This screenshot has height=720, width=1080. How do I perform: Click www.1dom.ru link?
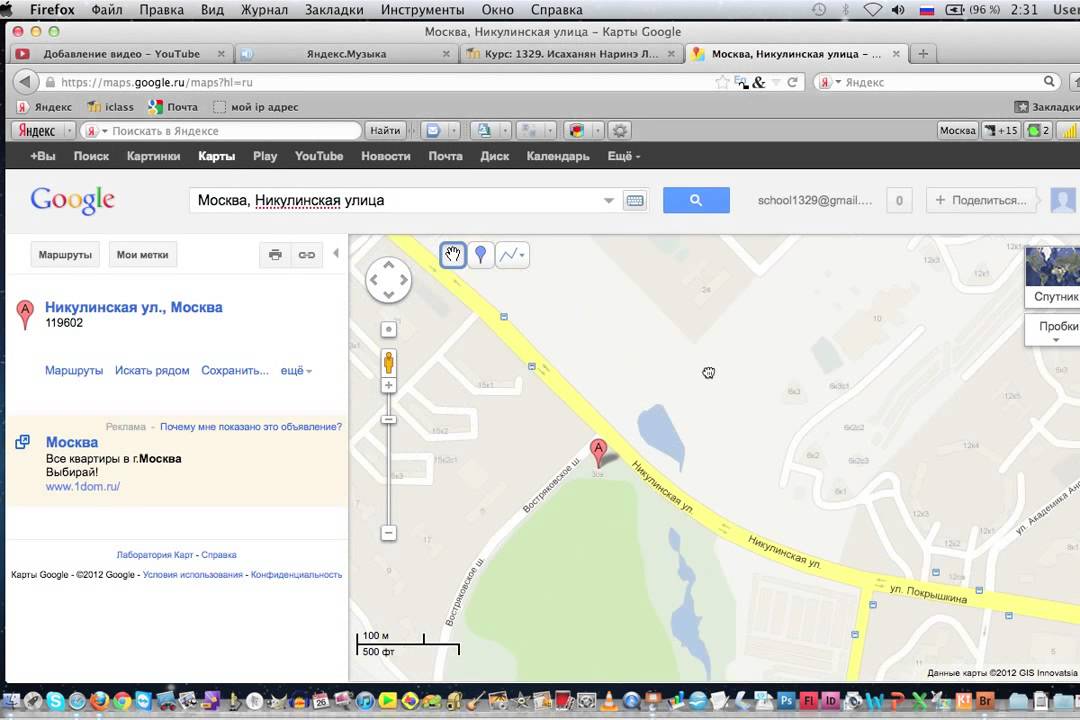click(83, 486)
